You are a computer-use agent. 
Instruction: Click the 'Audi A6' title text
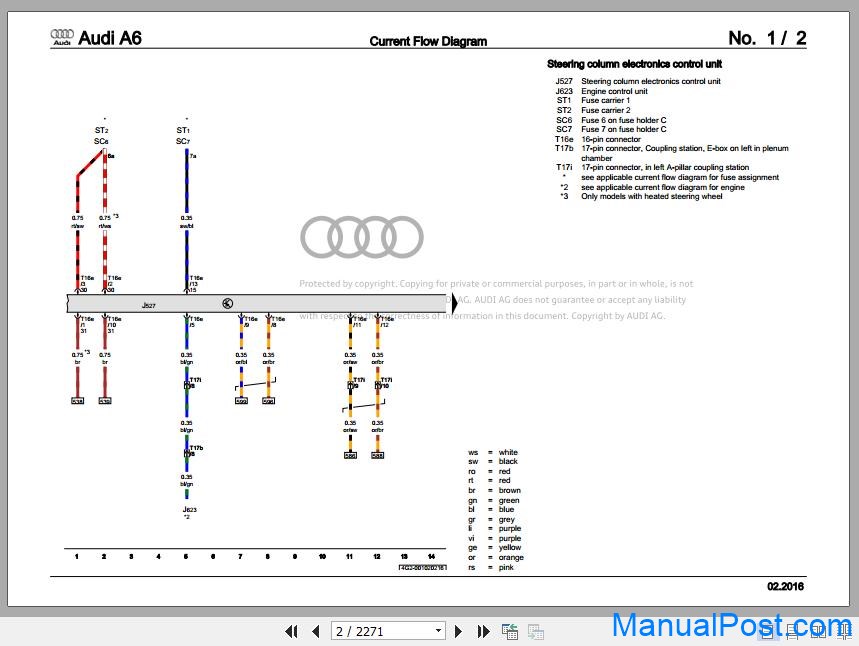point(110,38)
